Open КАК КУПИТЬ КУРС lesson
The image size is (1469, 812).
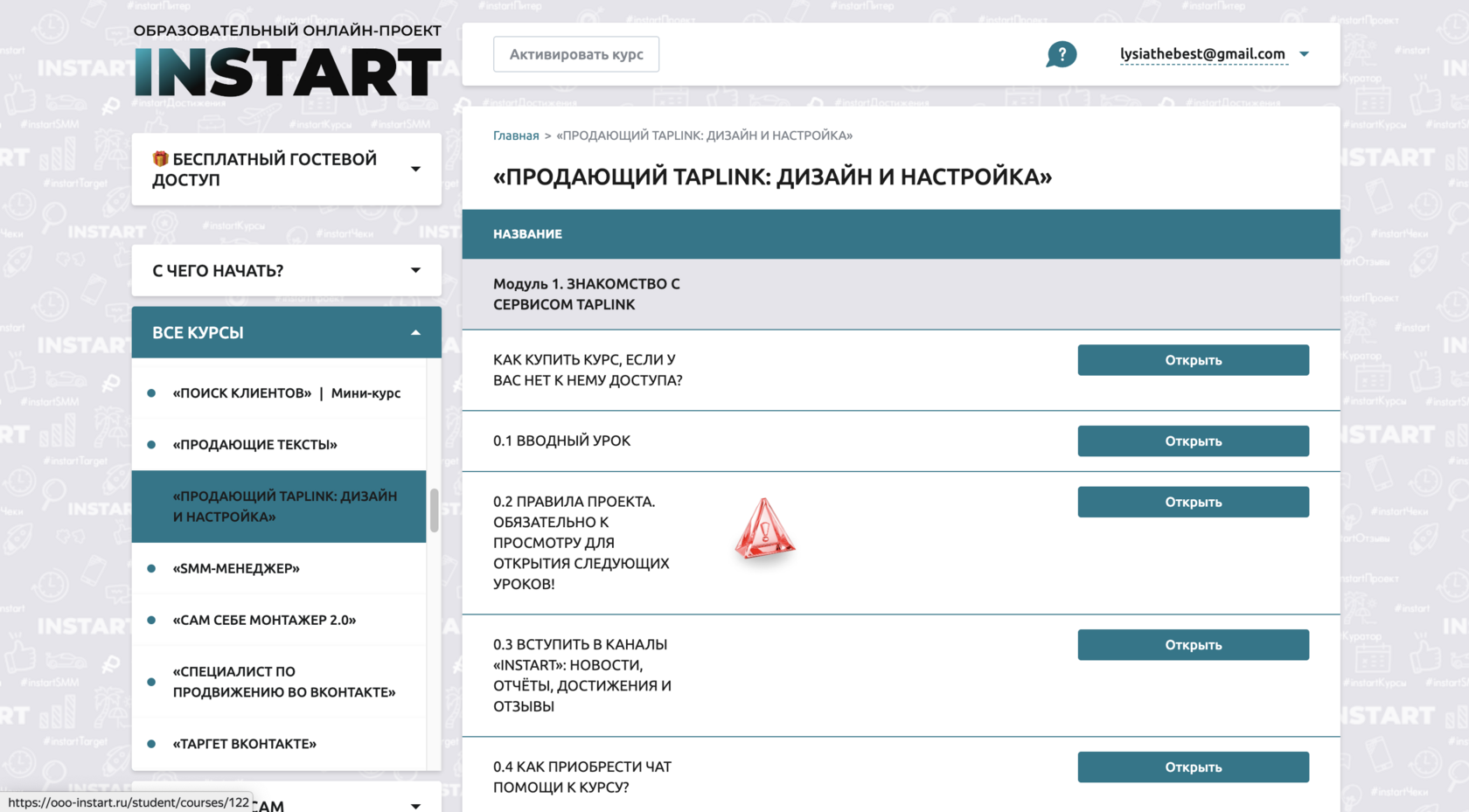click(1193, 360)
